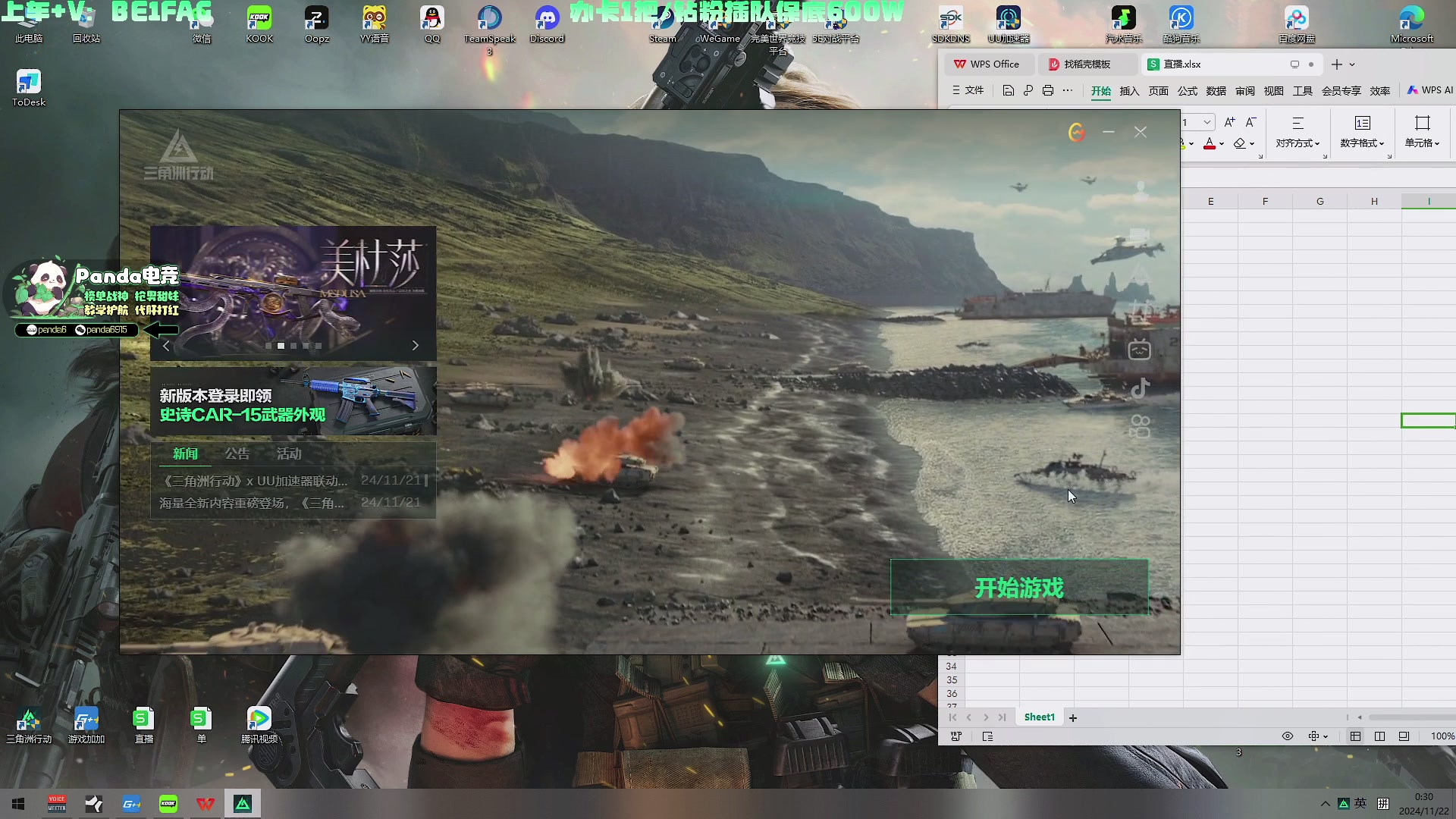This screenshot has height=819, width=1456.
Task: Click the 开始游戏 start game button
Action: pyautogui.click(x=1019, y=588)
